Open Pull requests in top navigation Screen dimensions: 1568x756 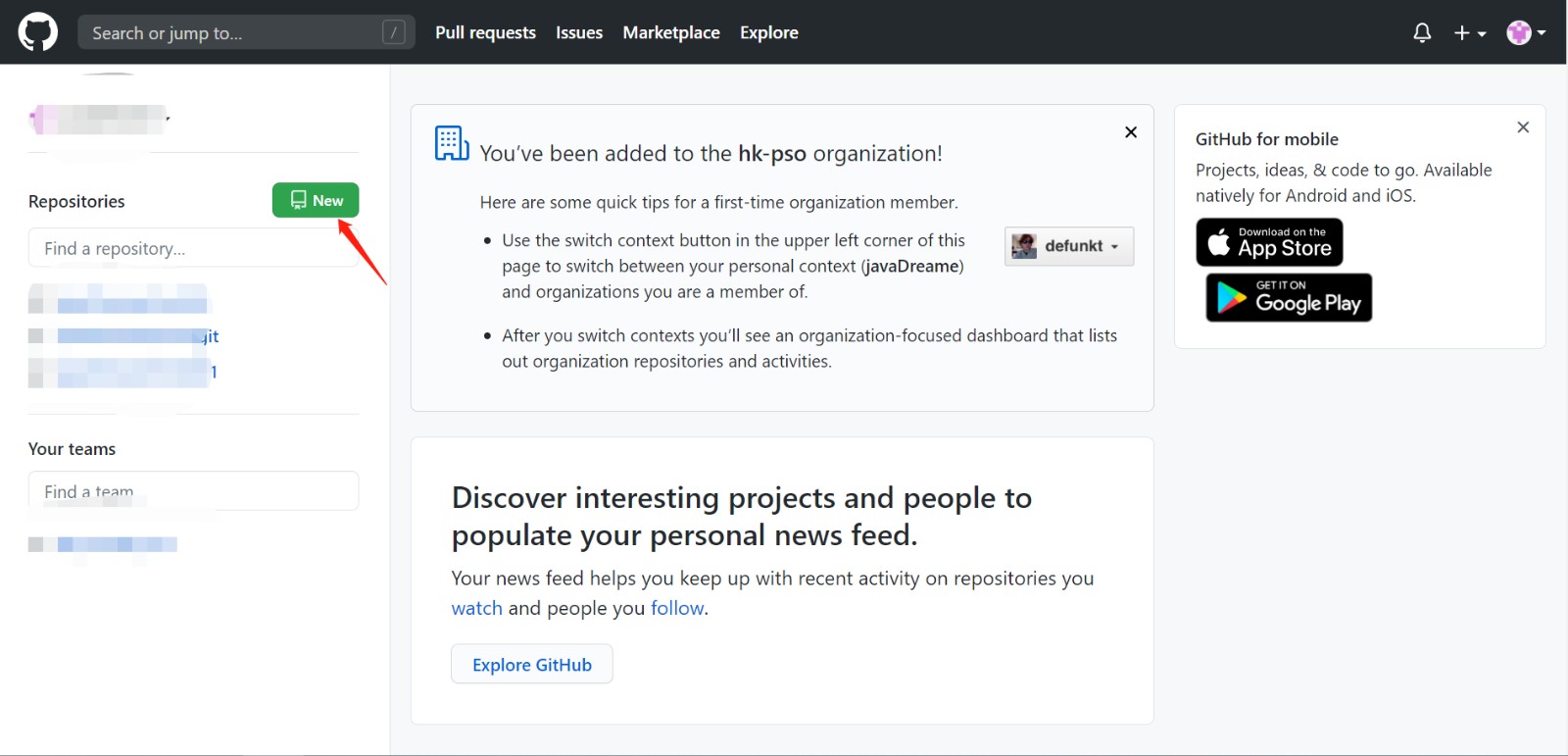click(x=485, y=32)
